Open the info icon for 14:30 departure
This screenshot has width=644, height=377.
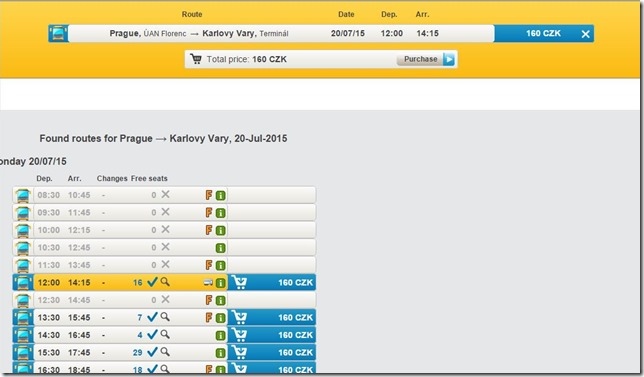(x=221, y=336)
